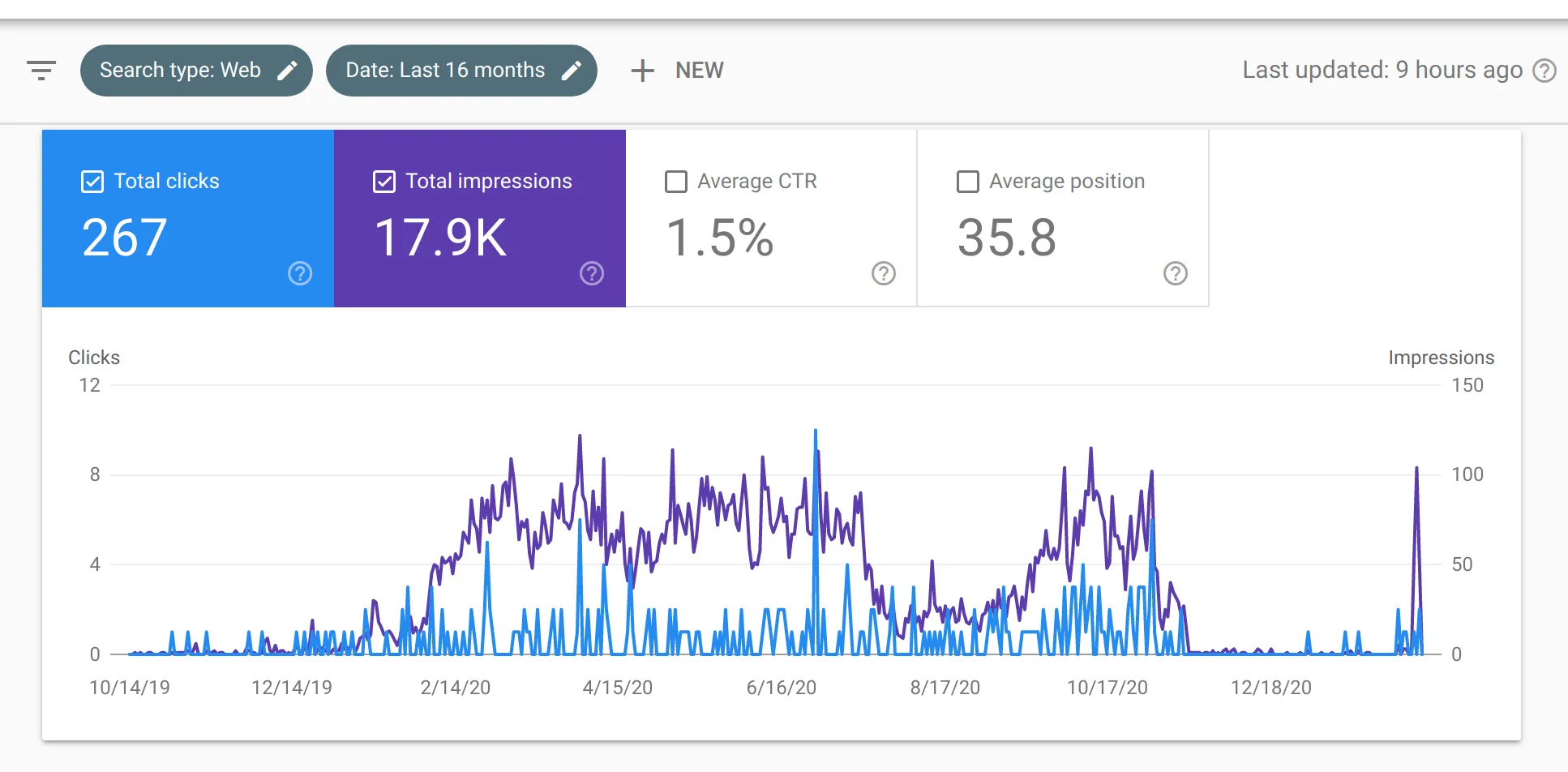
Task: Select the Search type: Web chip
Action: coord(196,71)
